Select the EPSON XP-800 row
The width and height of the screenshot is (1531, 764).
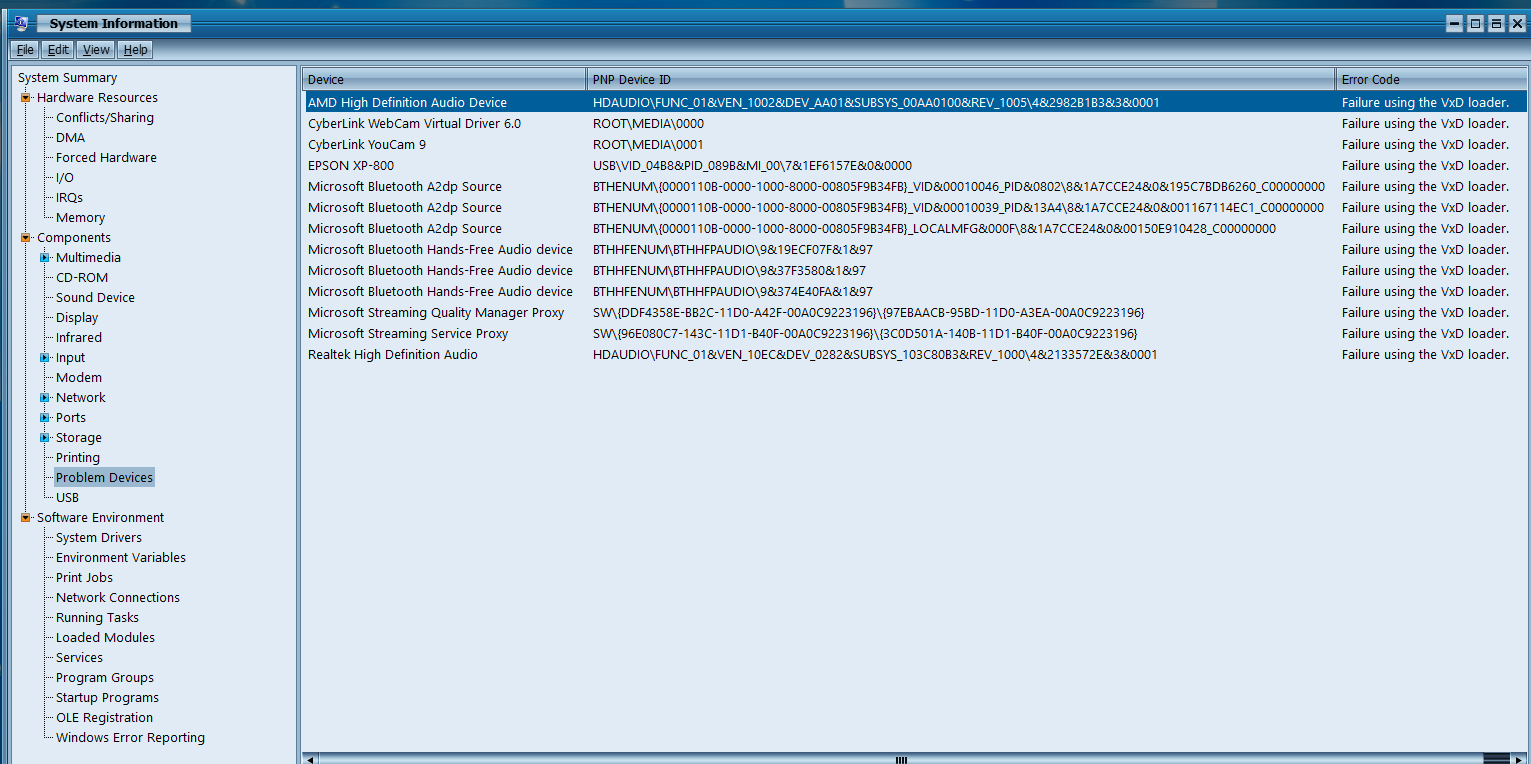coord(915,166)
